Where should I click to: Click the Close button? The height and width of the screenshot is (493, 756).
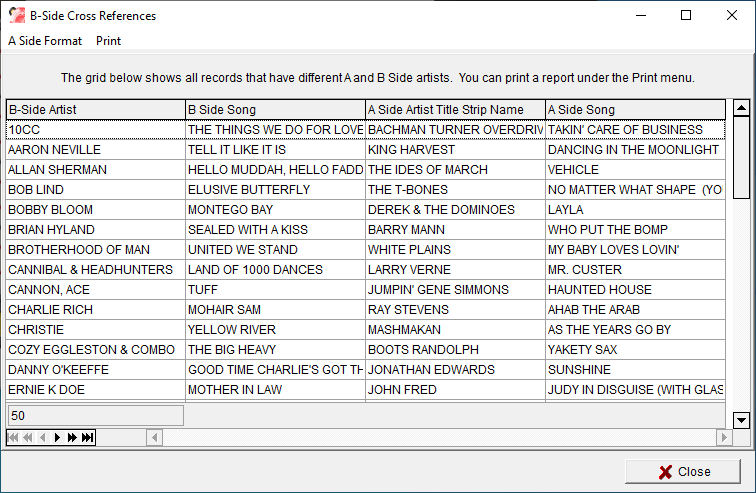[683, 472]
